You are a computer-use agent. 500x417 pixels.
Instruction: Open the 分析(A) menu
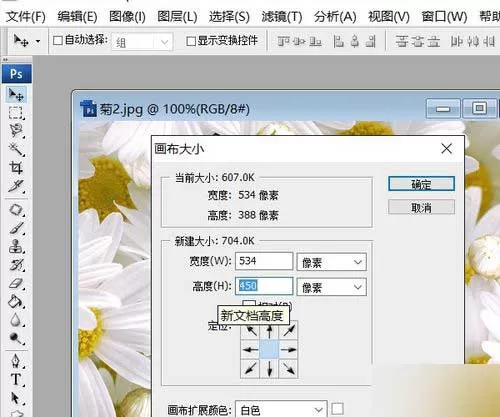coord(335,16)
